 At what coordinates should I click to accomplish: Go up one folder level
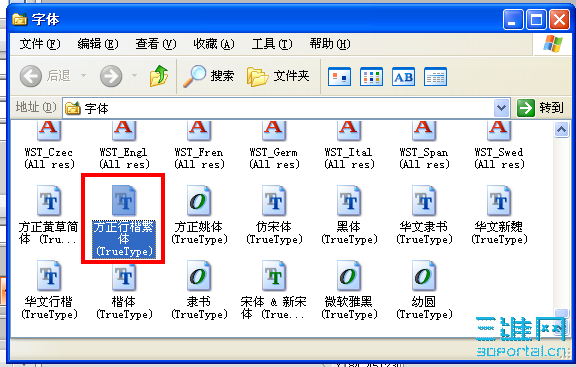[159, 76]
